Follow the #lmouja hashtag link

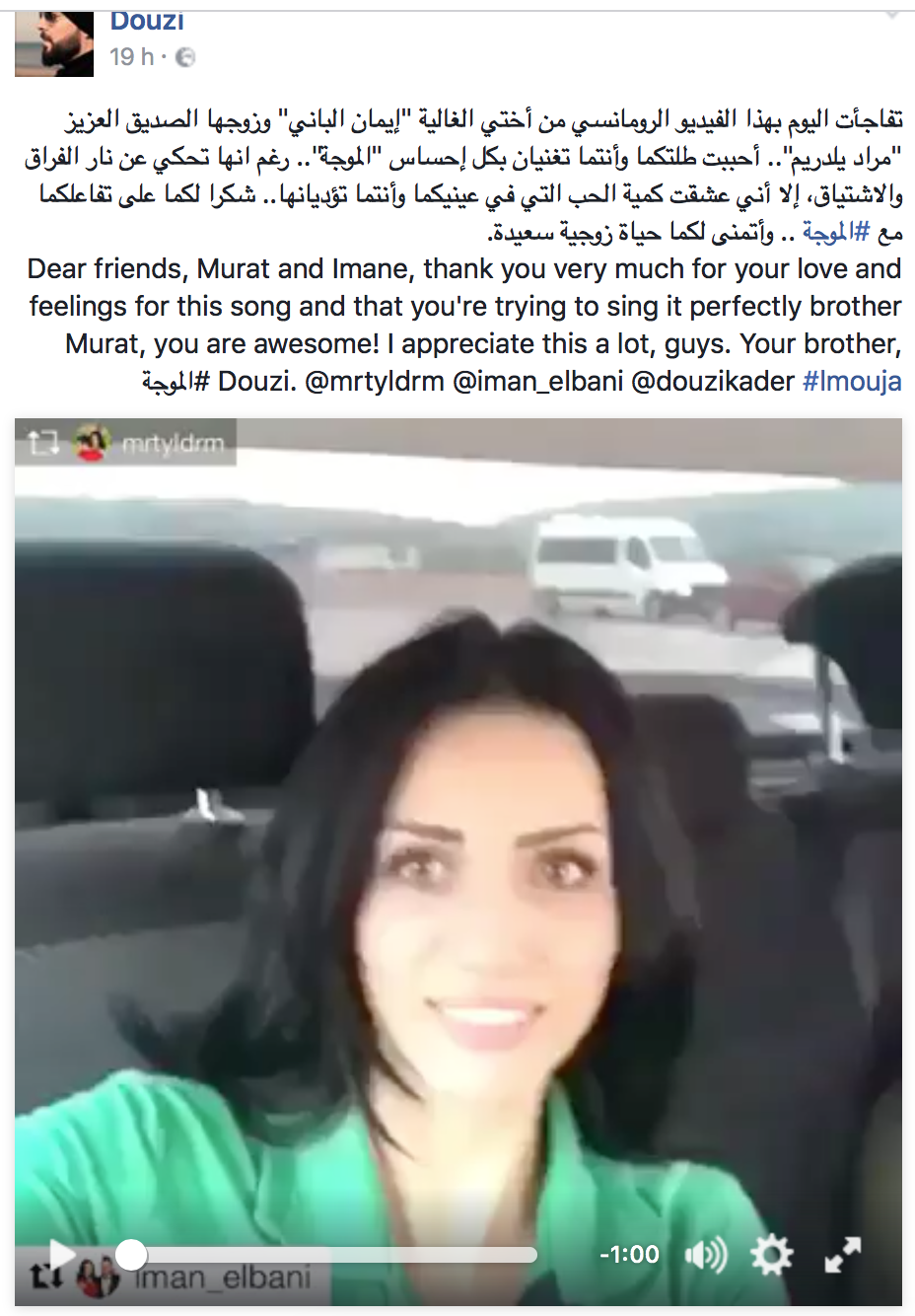click(x=852, y=381)
